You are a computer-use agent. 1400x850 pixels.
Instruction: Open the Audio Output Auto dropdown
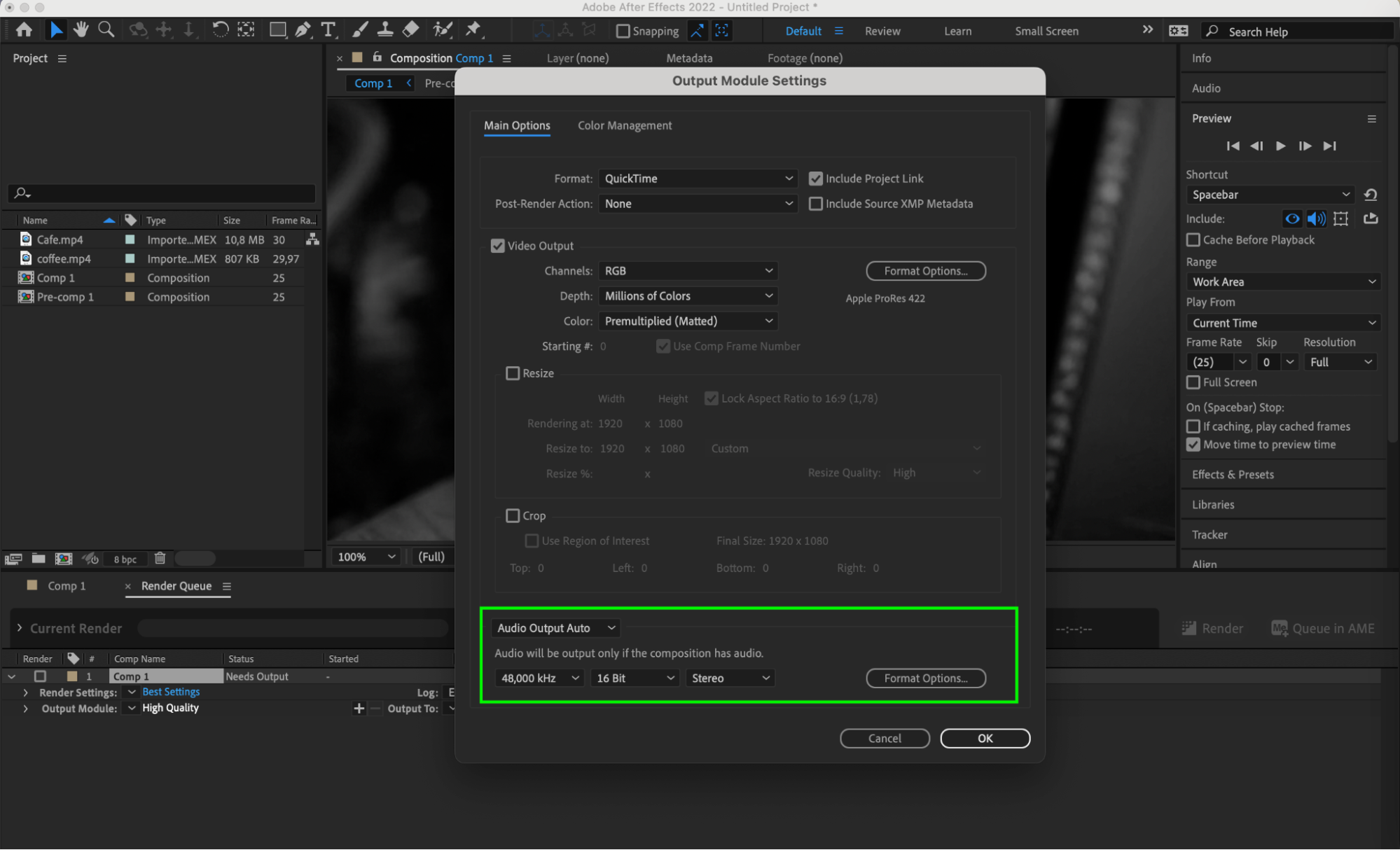tap(556, 628)
